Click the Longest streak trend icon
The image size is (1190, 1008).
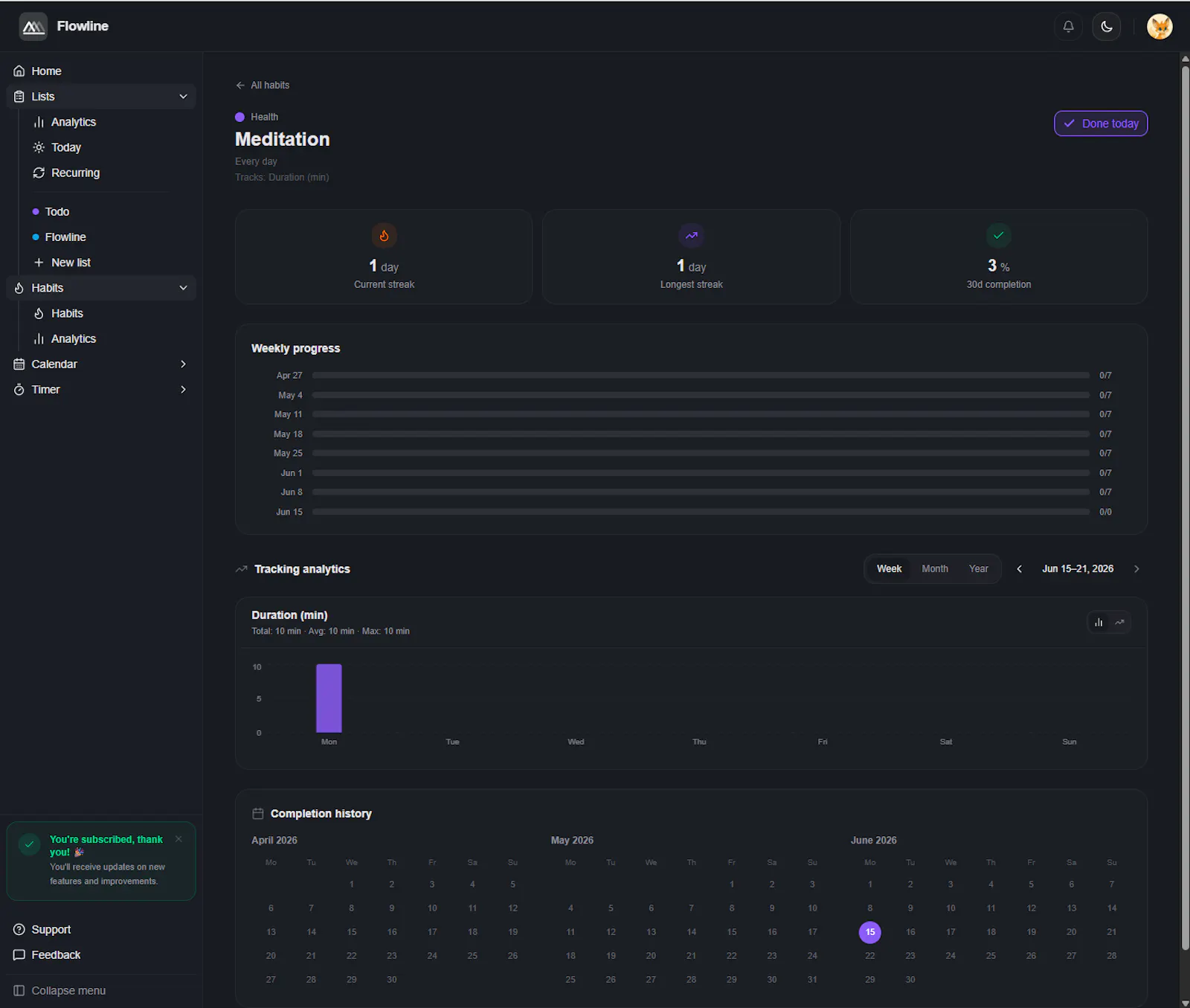pos(692,236)
